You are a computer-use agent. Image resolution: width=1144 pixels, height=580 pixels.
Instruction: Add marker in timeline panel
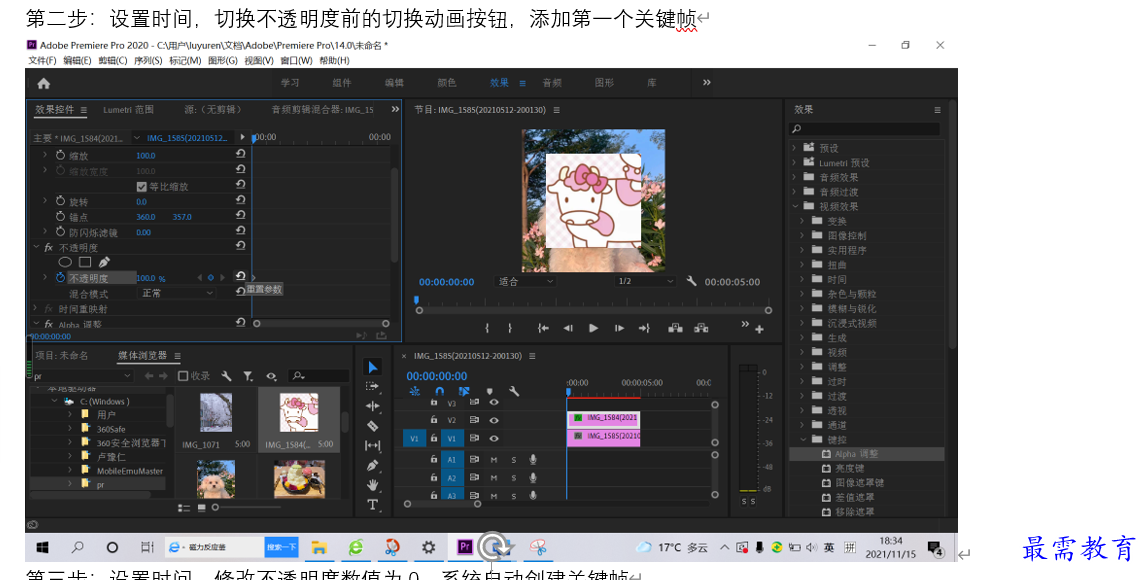click(489, 392)
